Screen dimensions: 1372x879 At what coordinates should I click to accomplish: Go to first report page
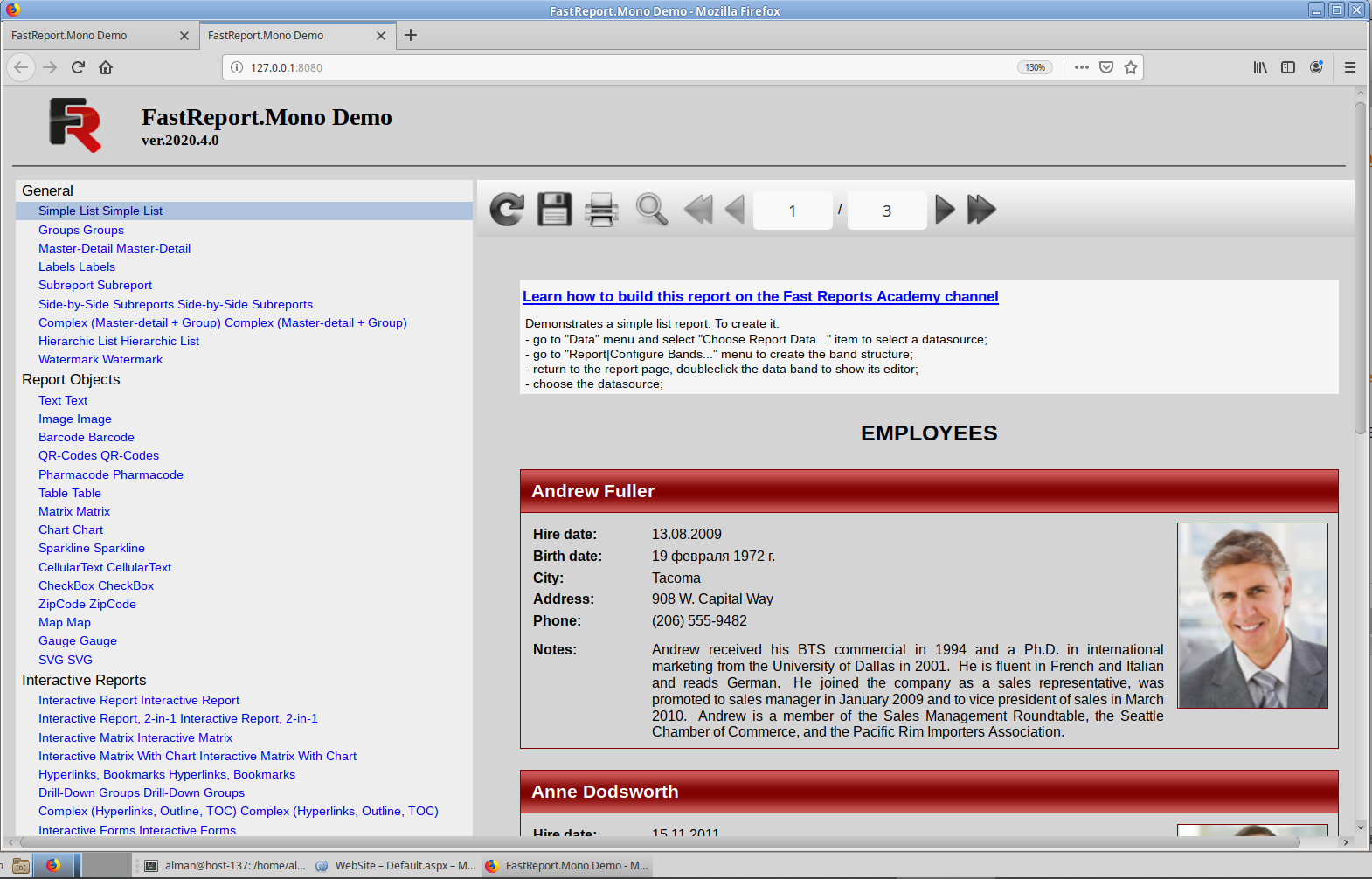[698, 210]
